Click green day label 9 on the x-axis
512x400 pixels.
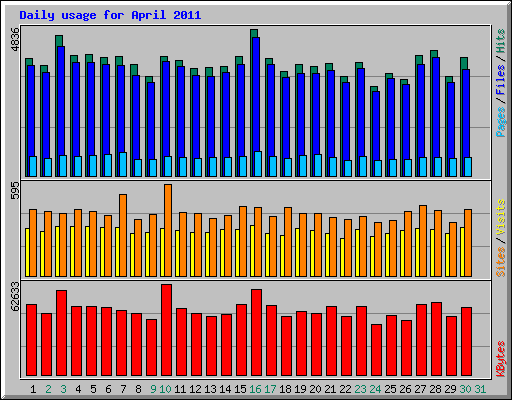tap(153, 389)
